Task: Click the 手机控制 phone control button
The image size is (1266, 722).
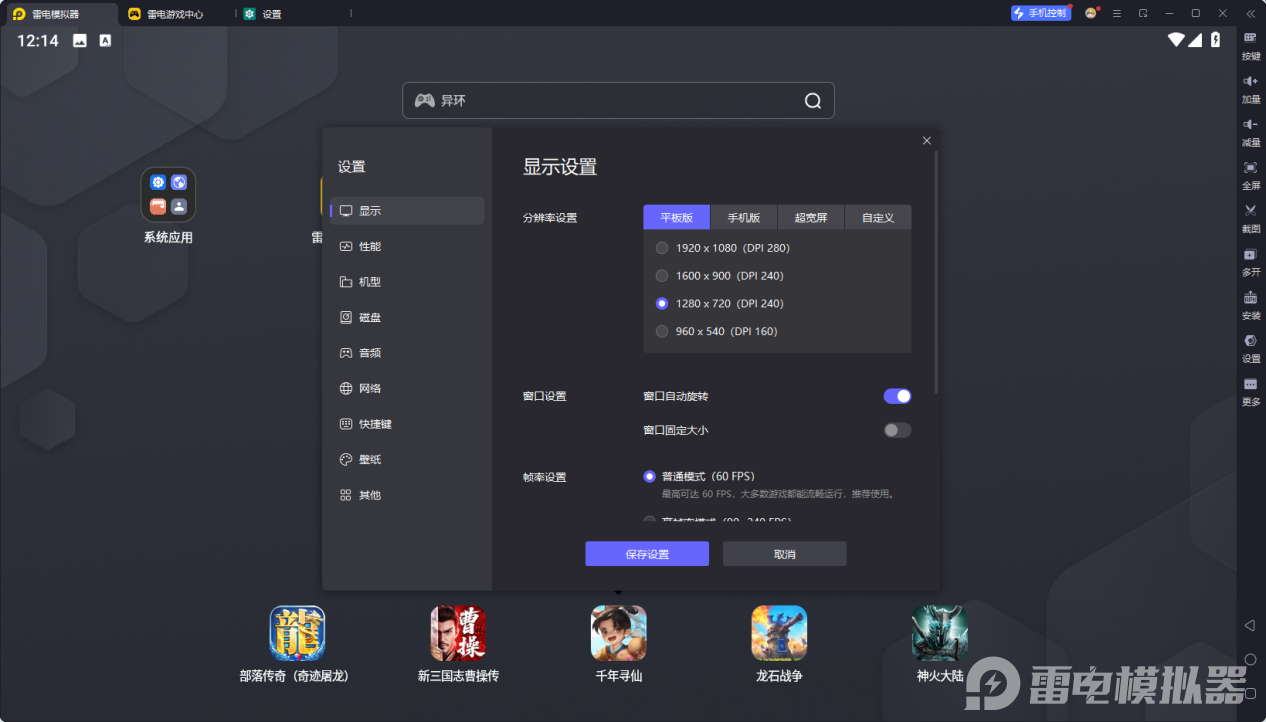Action: 1041,14
